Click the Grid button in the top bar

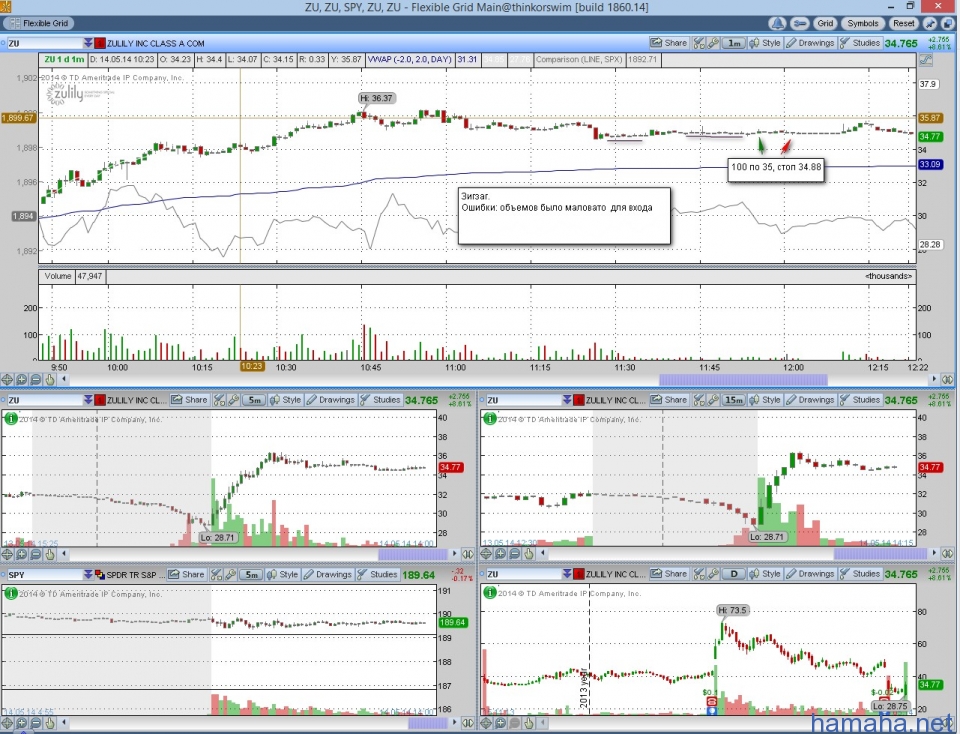[x=825, y=23]
